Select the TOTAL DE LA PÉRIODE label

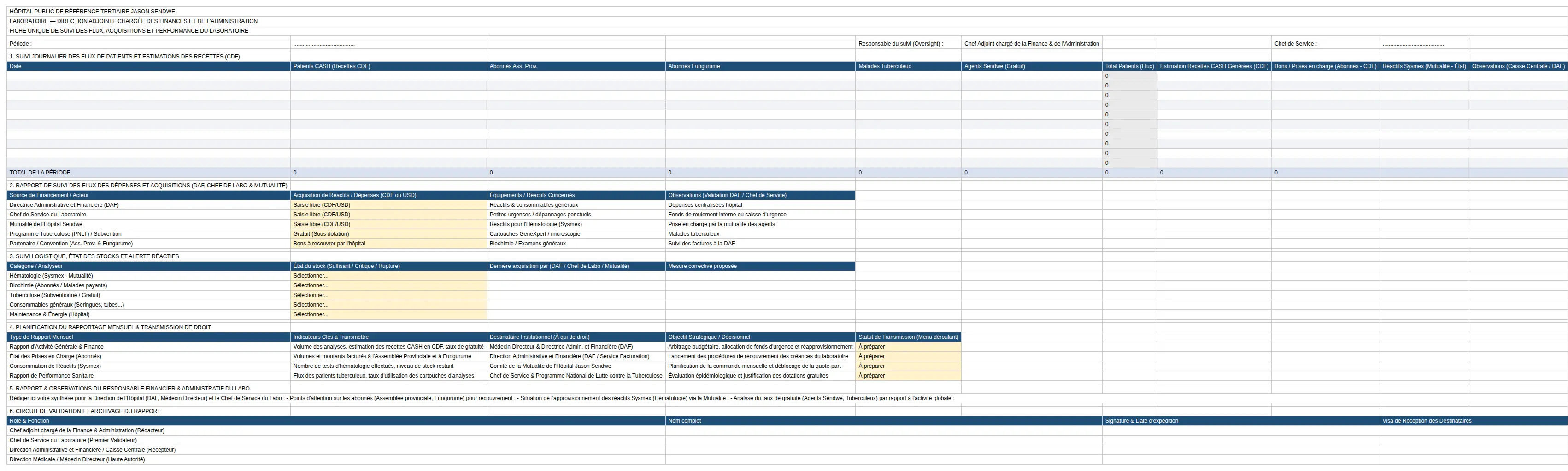click(148, 173)
